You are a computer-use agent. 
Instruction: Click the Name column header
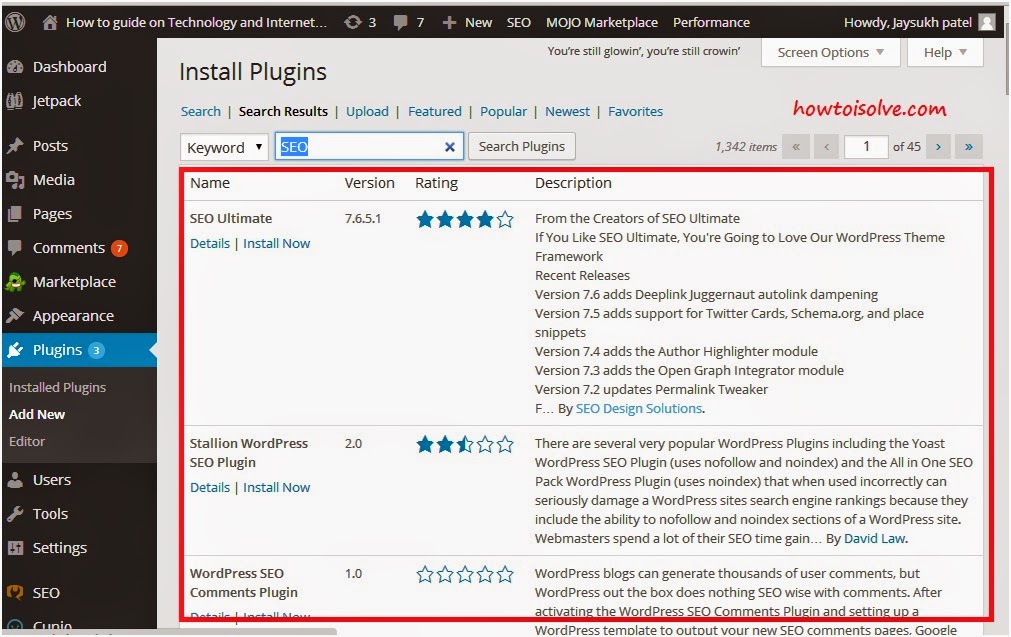210,183
